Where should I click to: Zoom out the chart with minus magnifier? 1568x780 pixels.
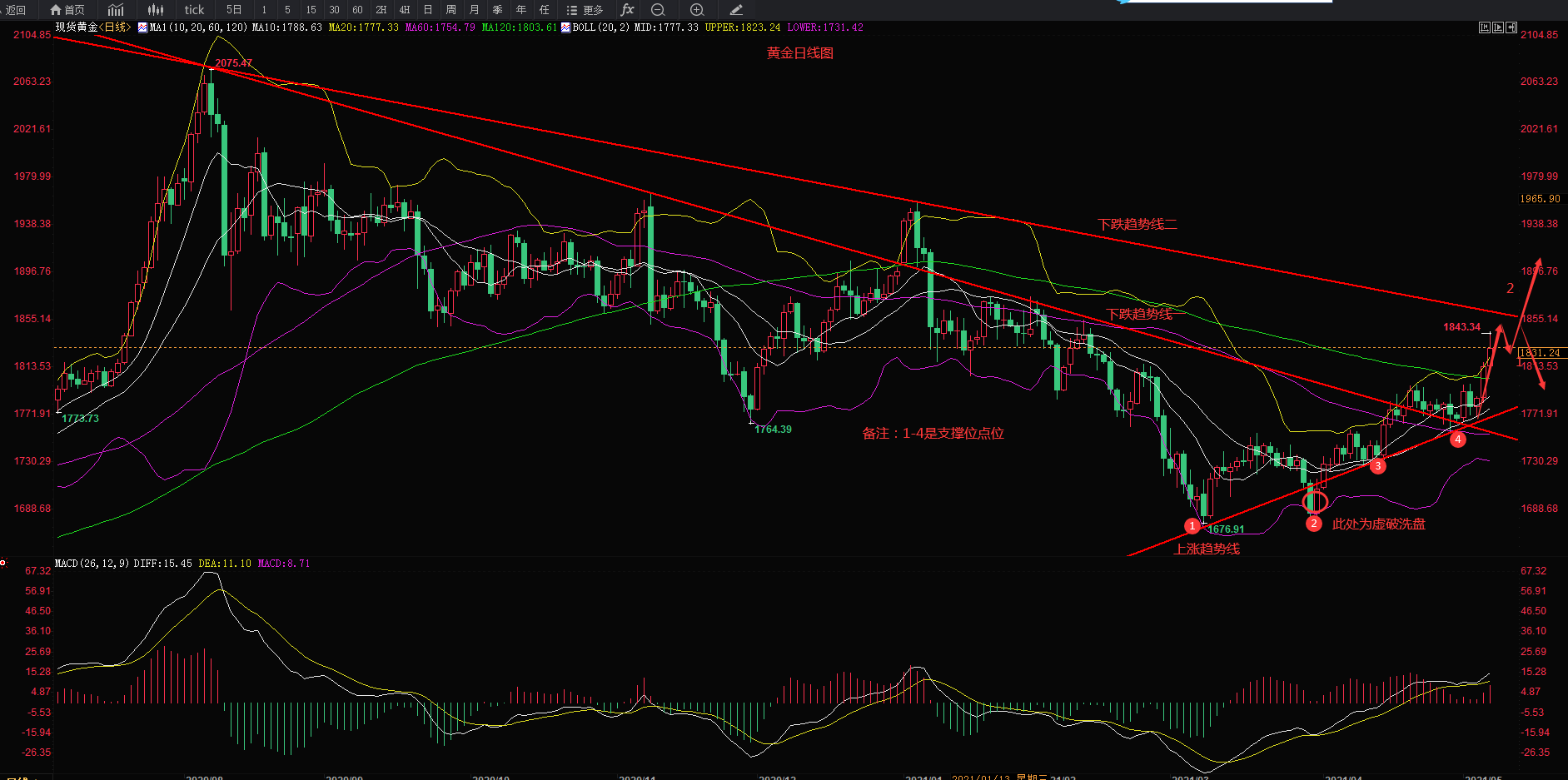[x=658, y=10]
